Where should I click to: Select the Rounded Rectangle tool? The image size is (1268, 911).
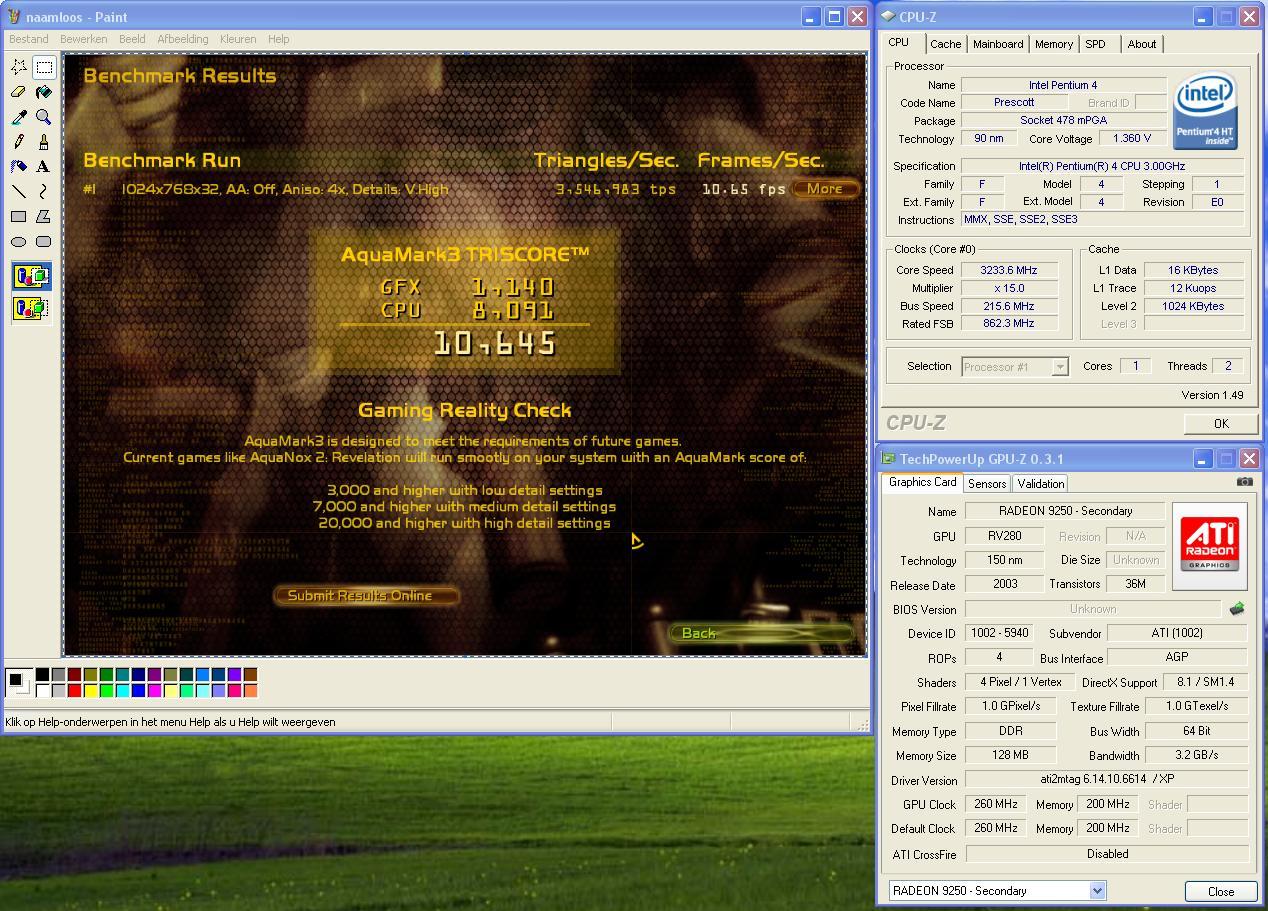click(x=44, y=241)
